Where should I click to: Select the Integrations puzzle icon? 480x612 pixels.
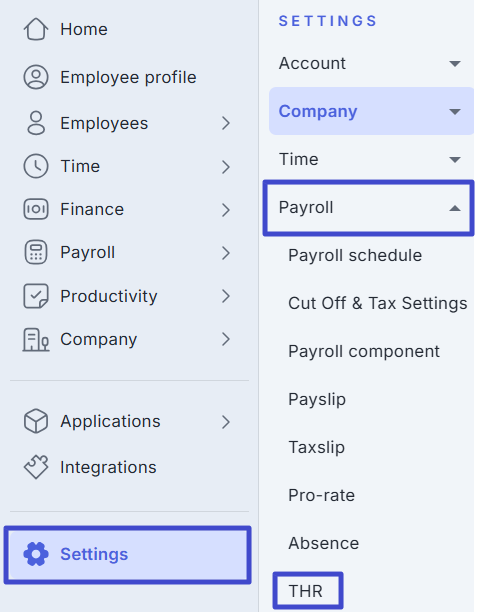pos(36,467)
